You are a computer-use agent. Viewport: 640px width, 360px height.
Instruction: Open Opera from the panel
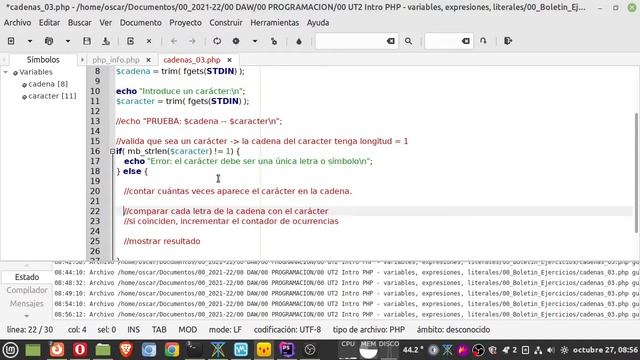pyautogui.click(x=80, y=350)
